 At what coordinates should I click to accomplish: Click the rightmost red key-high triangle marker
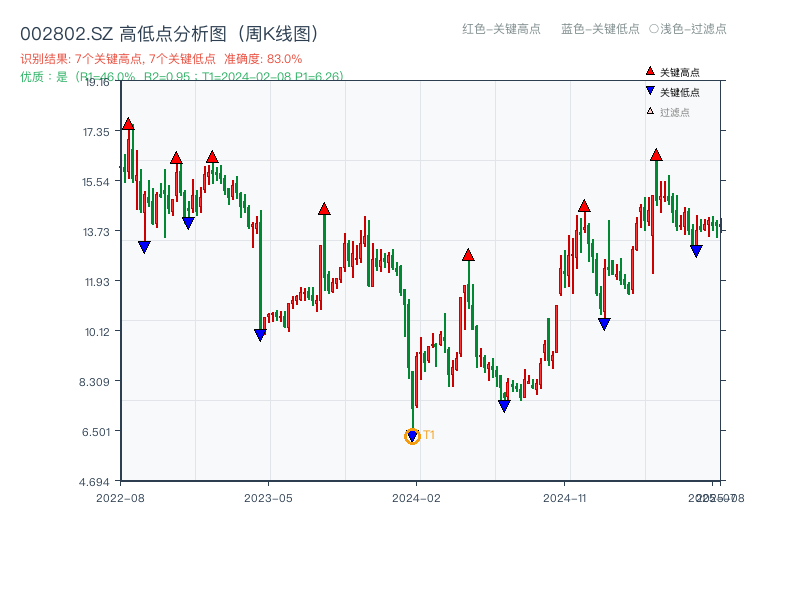656,155
